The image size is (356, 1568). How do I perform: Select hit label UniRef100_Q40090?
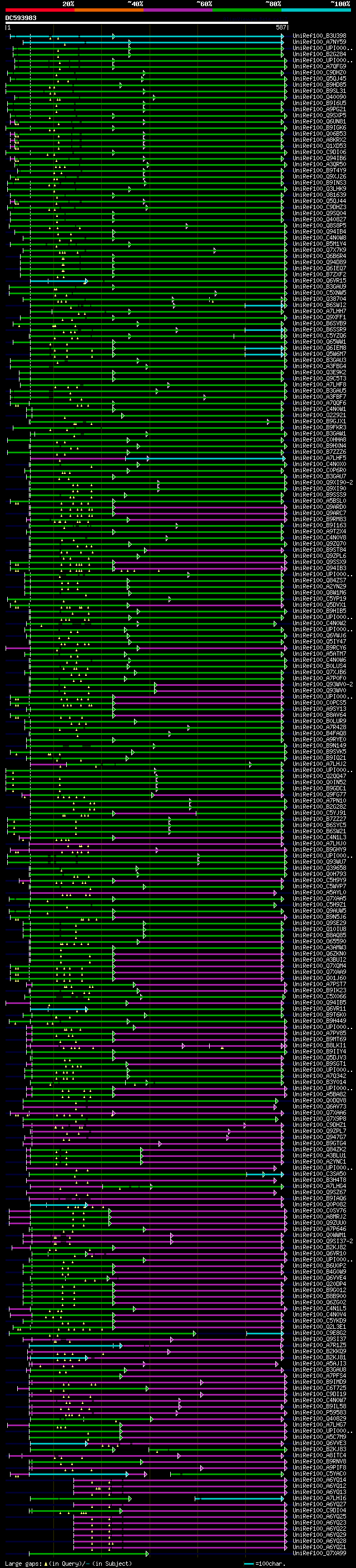point(319,97)
